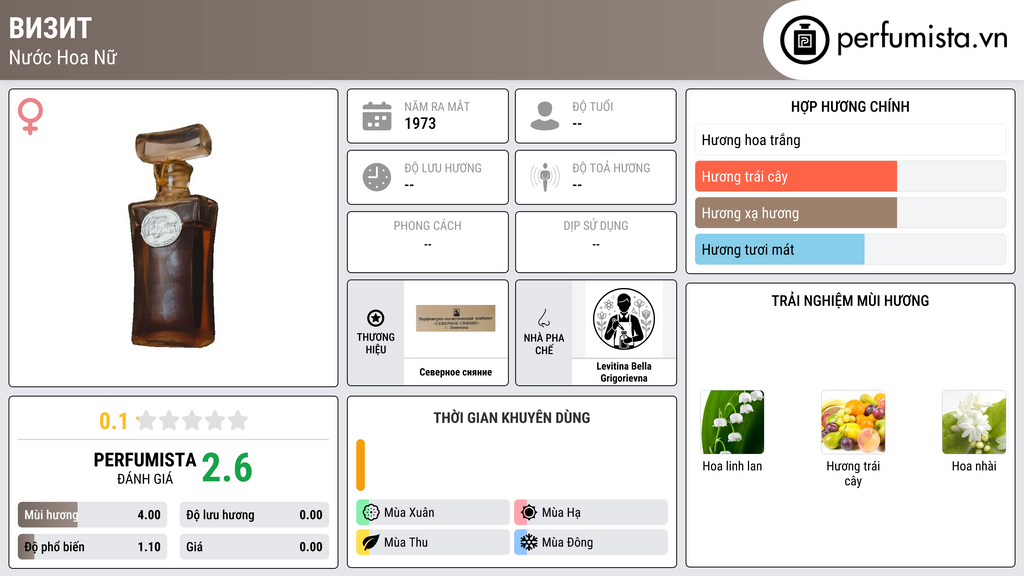Click the sun icon for Mùa Hạ
The height and width of the screenshot is (576, 1024).
click(x=529, y=513)
